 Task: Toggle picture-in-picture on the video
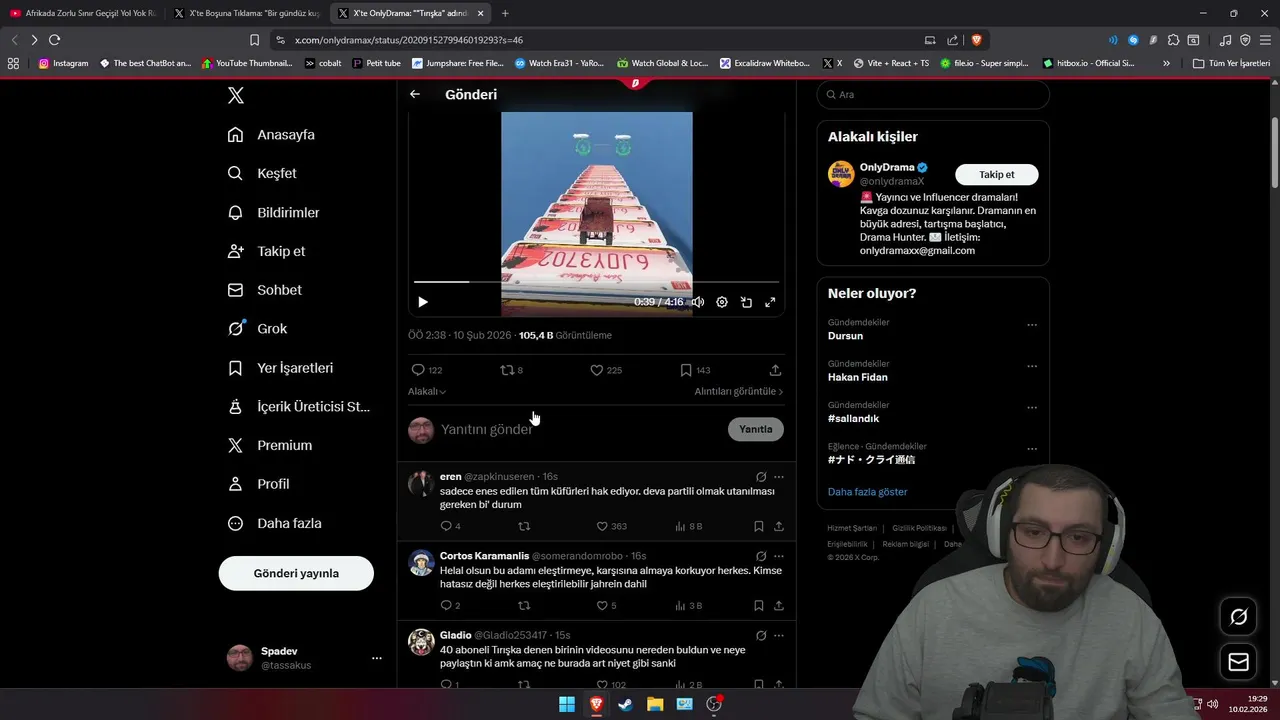pyautogui.click(x=746, y=302)
